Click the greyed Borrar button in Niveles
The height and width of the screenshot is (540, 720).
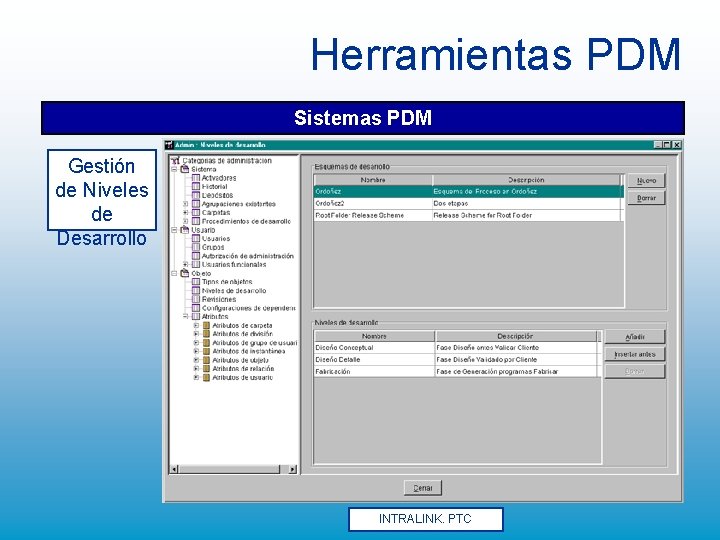point(635,372)
